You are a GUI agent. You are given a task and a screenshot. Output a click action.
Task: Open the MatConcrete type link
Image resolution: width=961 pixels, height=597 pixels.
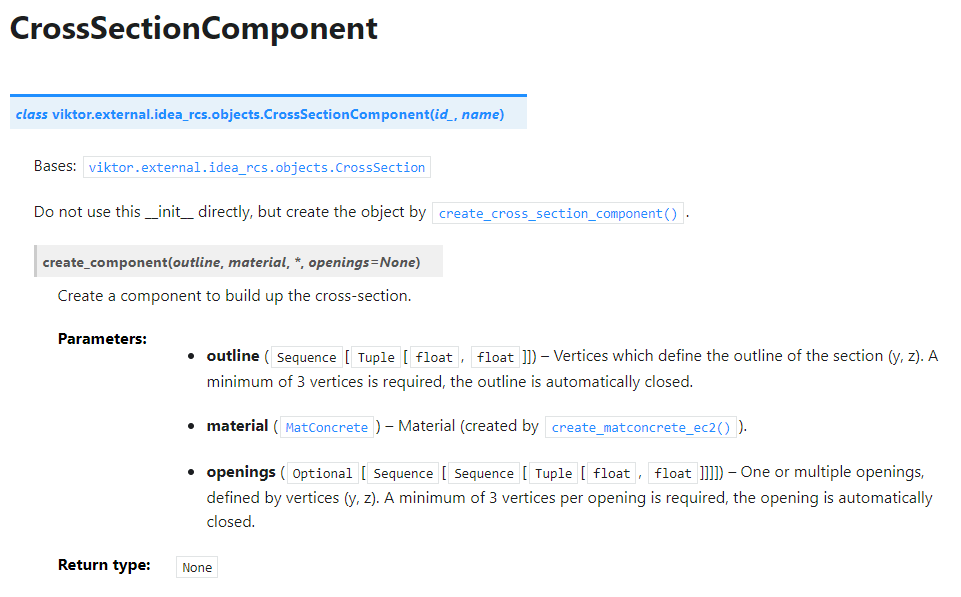pos(327,427)
